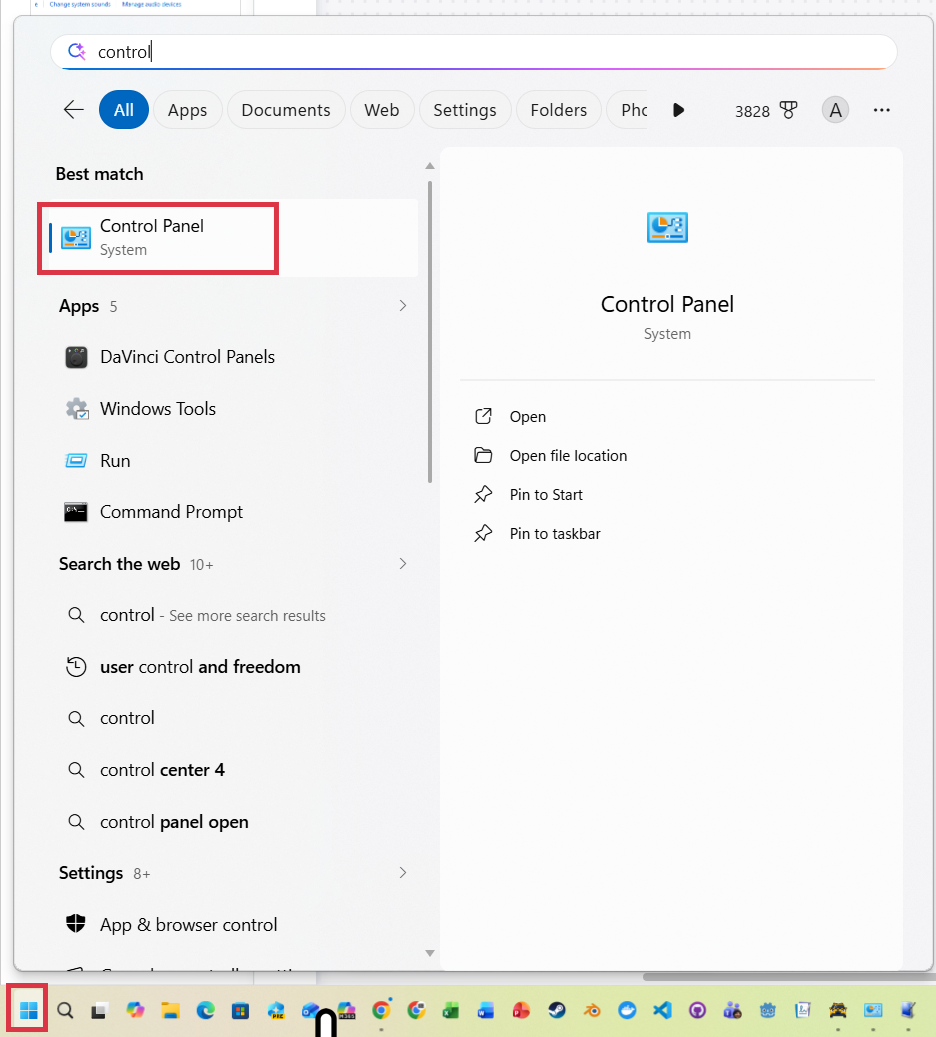Switch to the Documents filter tab
Screen dimensions: 936x1037
[x=285, y=110]
